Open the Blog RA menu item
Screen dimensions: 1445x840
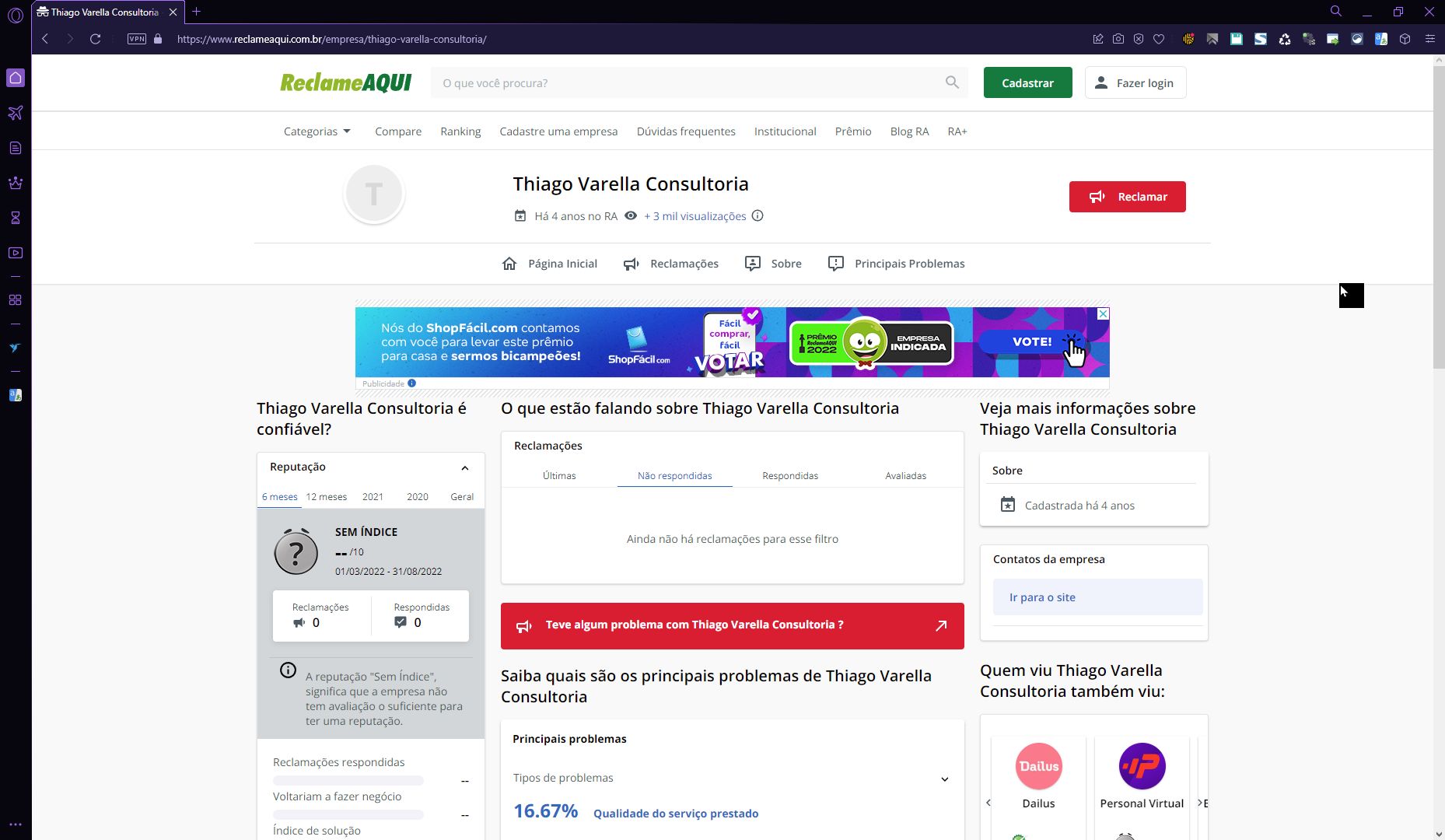point(910,131)
